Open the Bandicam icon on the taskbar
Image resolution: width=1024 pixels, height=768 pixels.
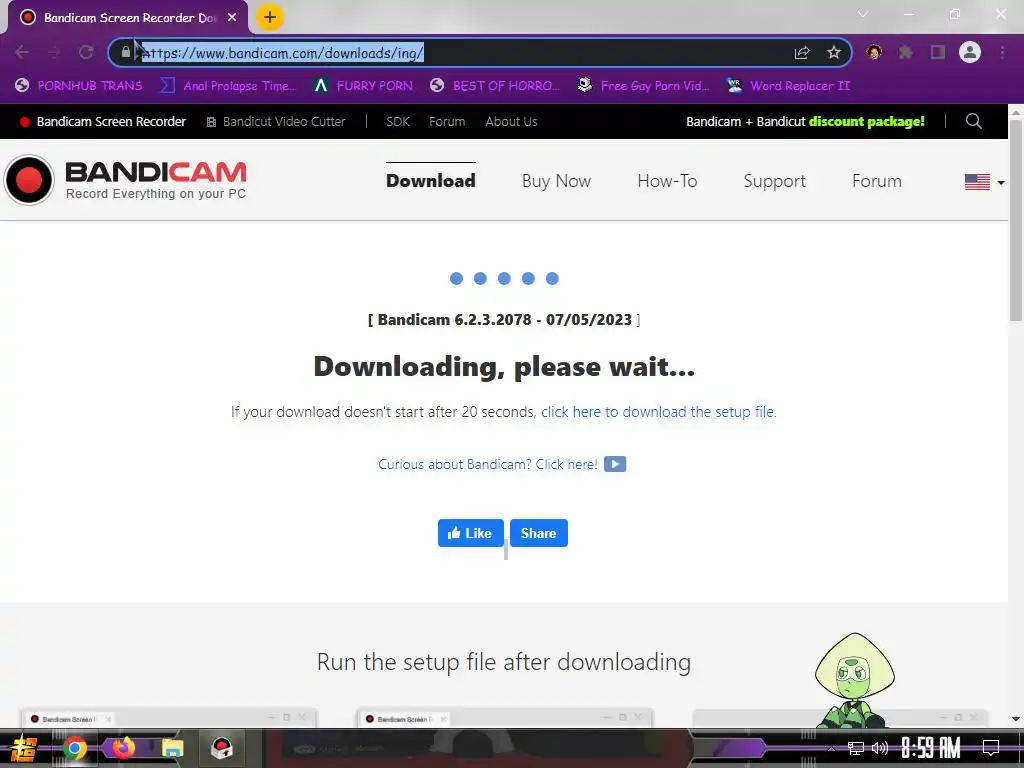tap(221, 748)
